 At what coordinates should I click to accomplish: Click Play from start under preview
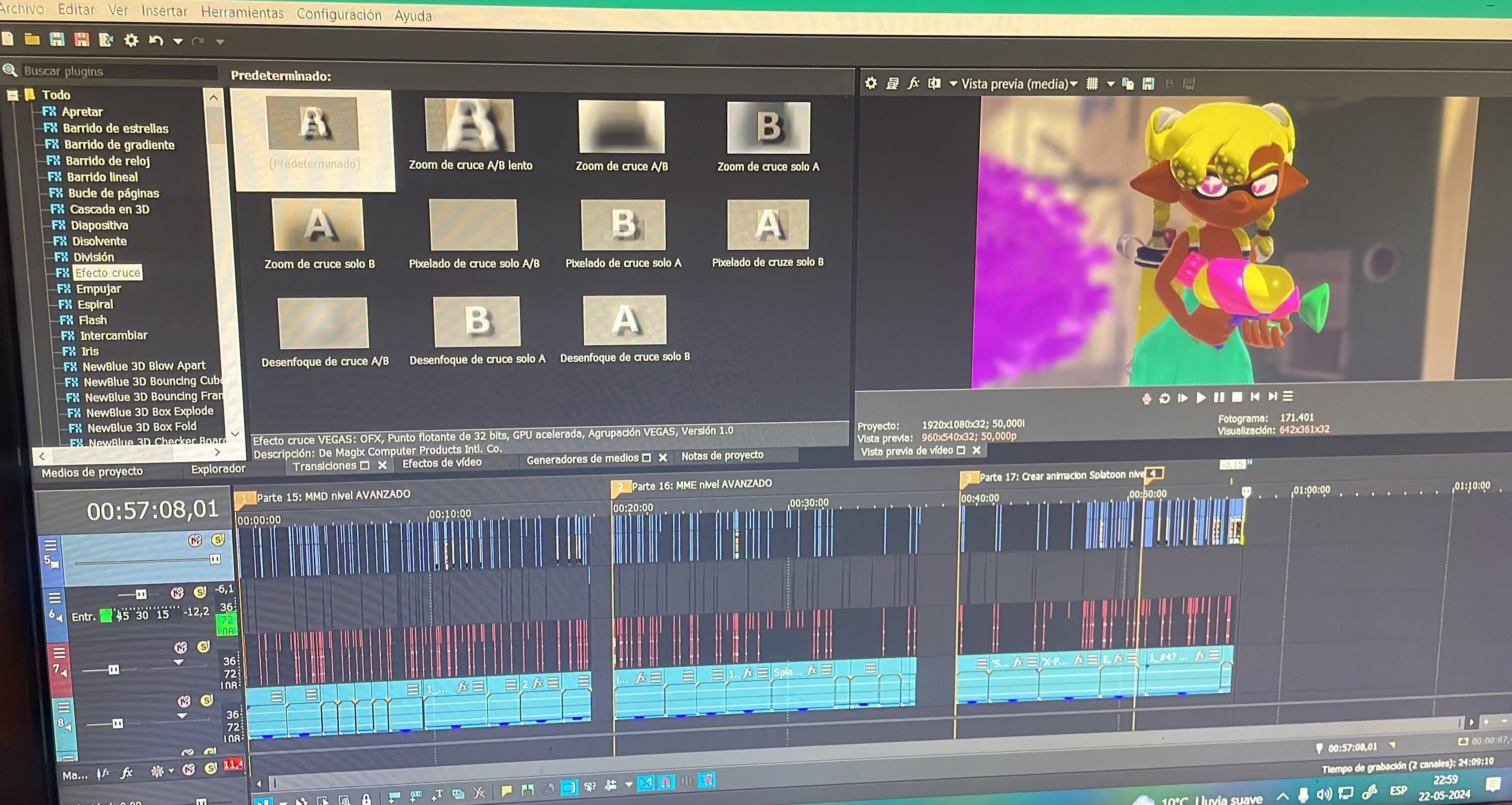[x=1183, y=398]
